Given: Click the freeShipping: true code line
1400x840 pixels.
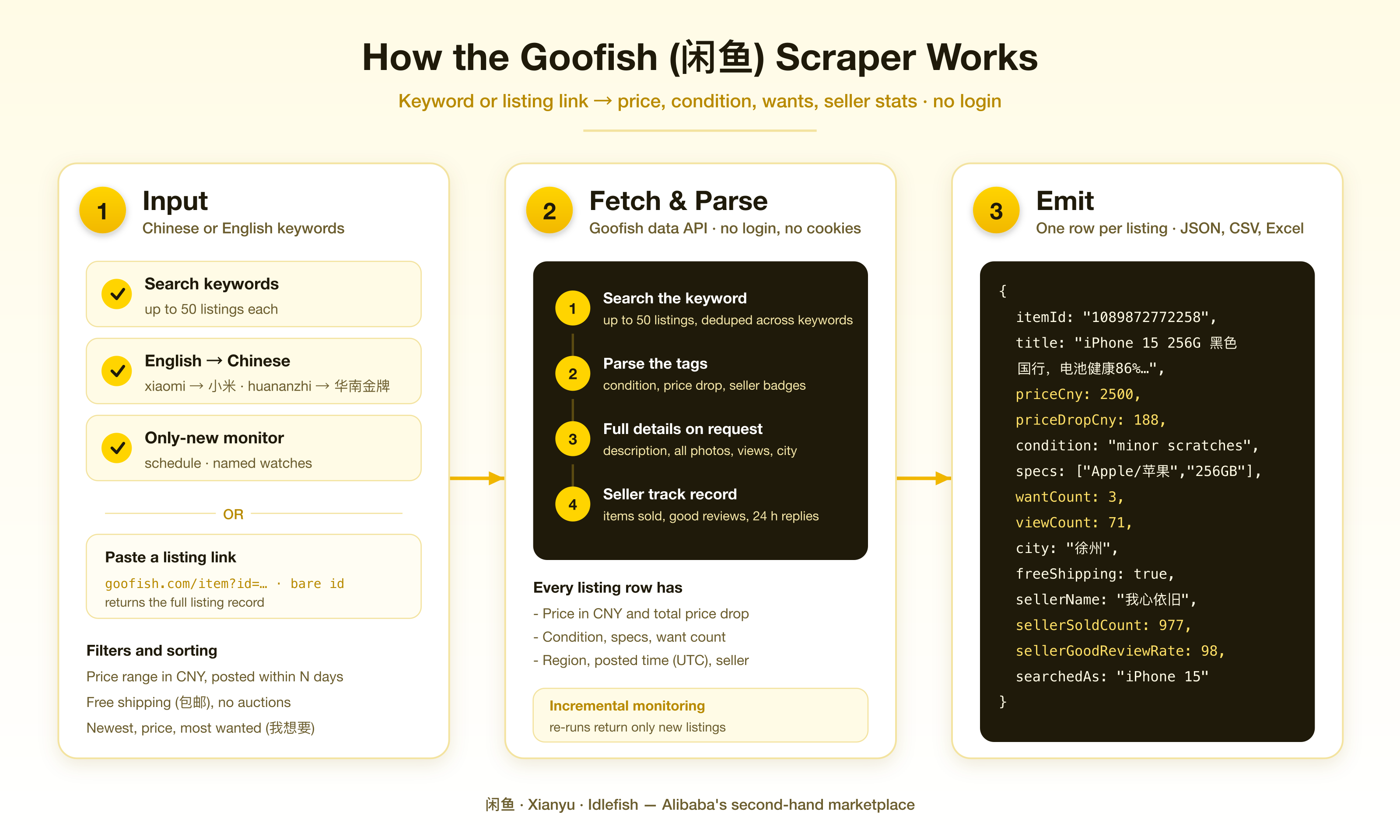Looking at the screenshot, I should (x=1095, y=574).
